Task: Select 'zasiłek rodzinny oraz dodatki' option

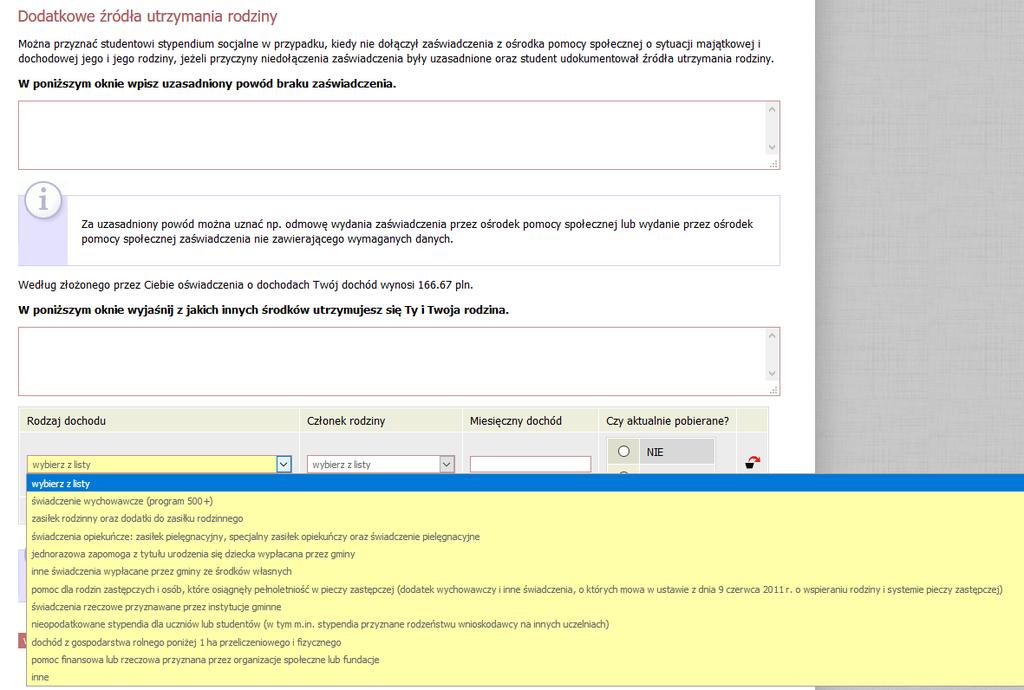Action: 525,518
